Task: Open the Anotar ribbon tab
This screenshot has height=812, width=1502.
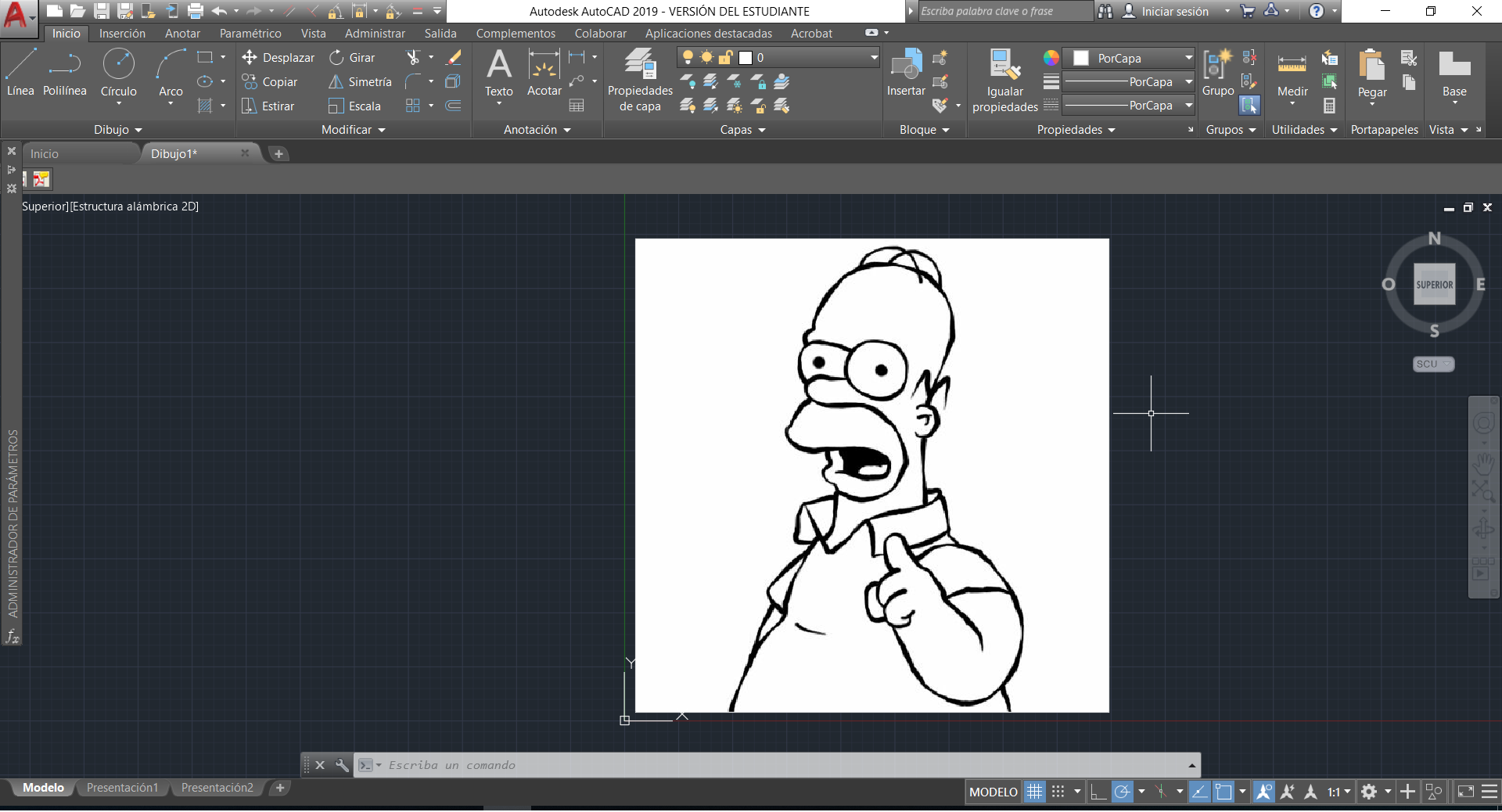Action: pyautogui.click(x=182, y=34)
